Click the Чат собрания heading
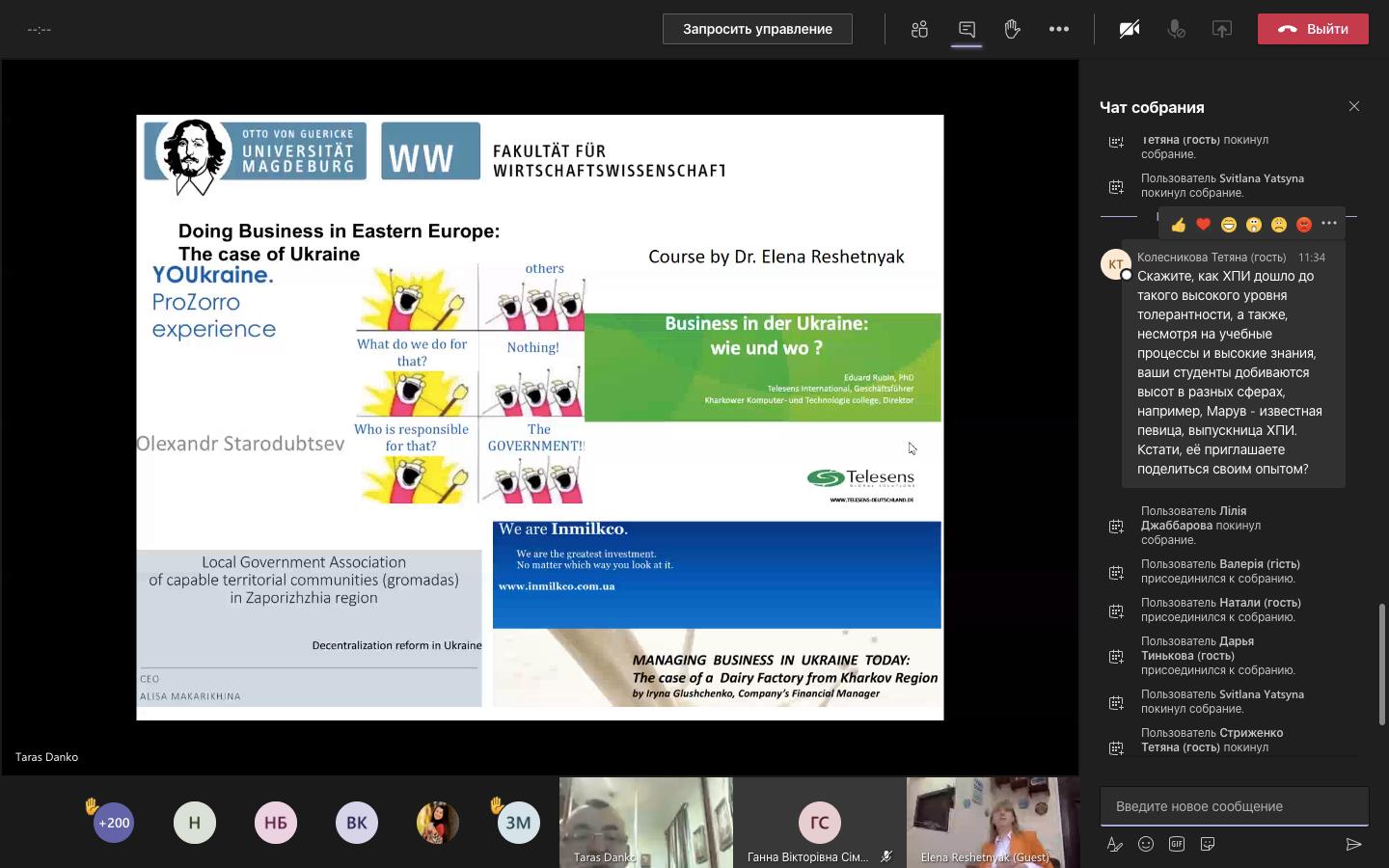This screenshot has height=868, width=1389. [x=1152, y=107]
